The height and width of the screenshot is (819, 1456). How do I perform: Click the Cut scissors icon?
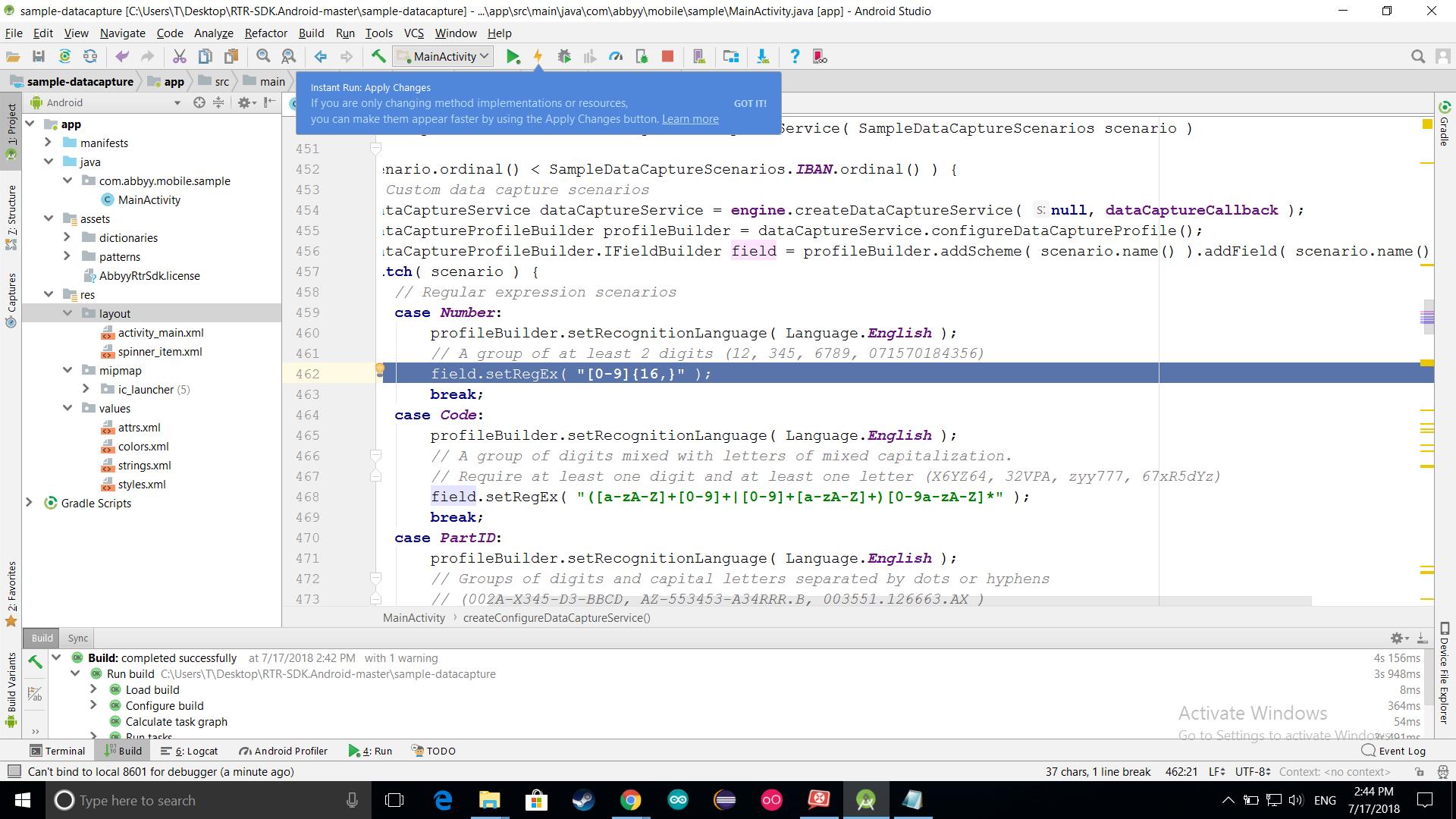180,57
